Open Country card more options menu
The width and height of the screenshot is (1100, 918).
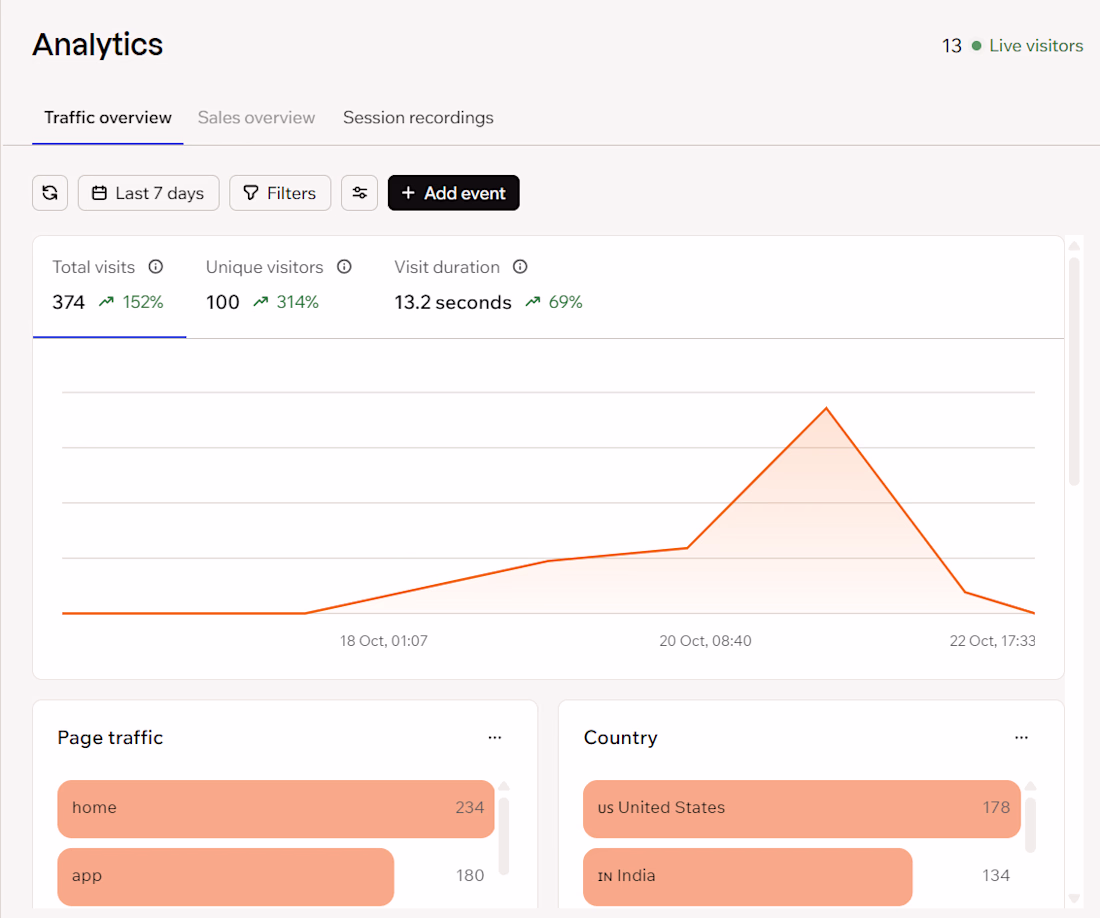click(1021, 738)
